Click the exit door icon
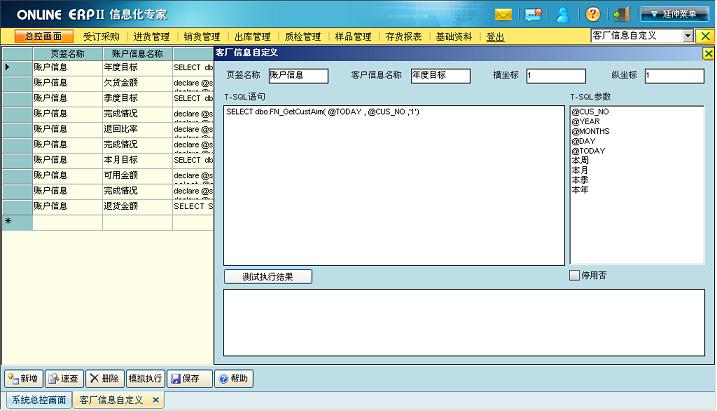717x411 pixels. click(x=621, y=15)
